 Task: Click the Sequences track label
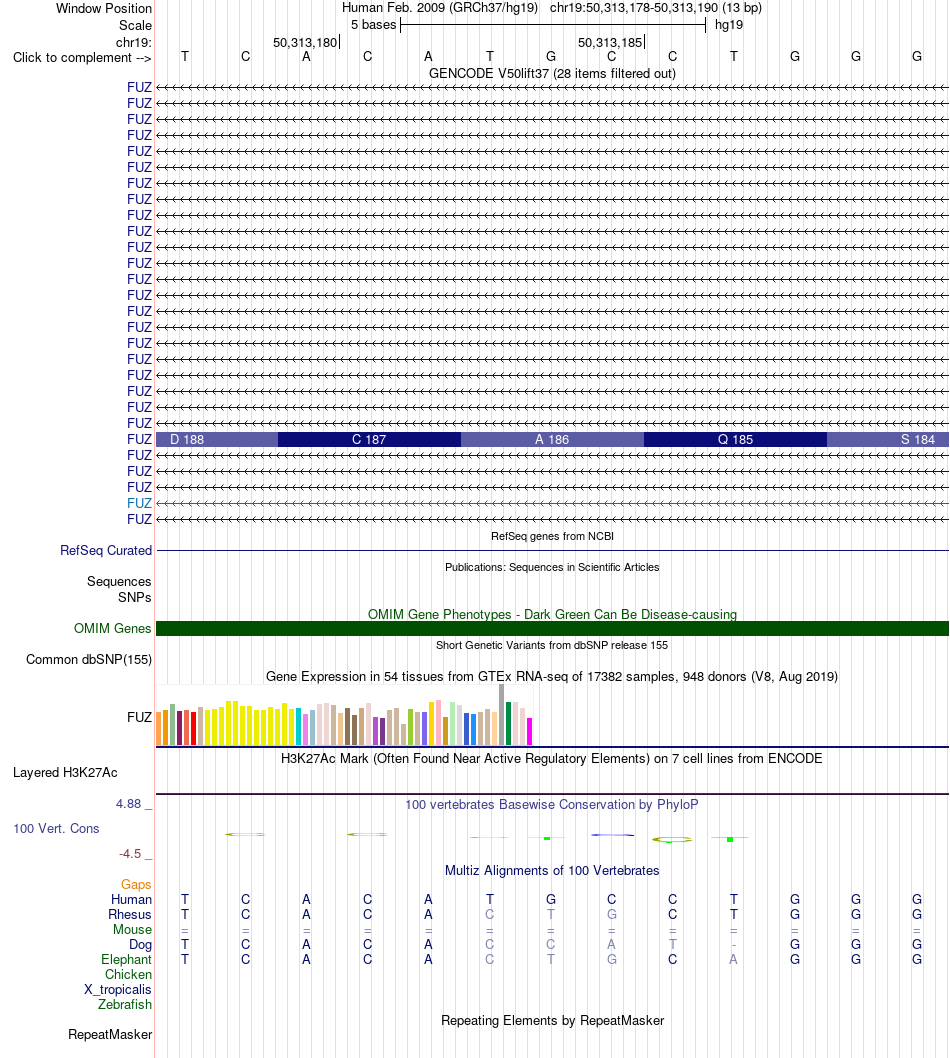(x=119, y=581)
